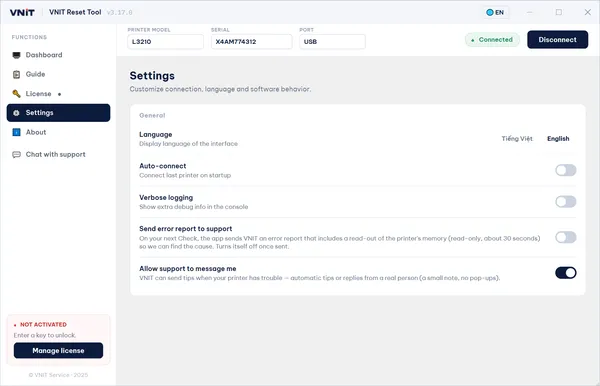The image size is (600, 386).
Task: Click the Guide book icon
Action: click(16, 74)
